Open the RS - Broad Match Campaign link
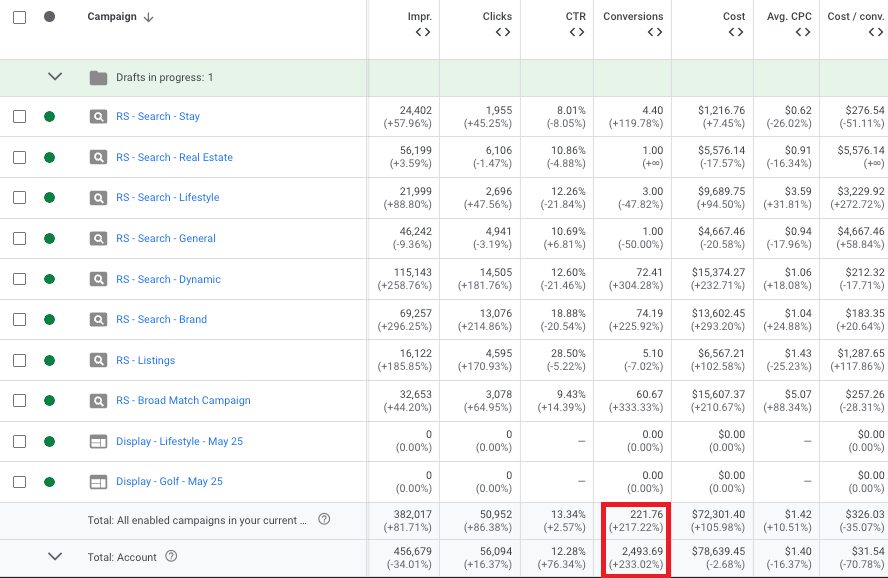 point(183,401)
